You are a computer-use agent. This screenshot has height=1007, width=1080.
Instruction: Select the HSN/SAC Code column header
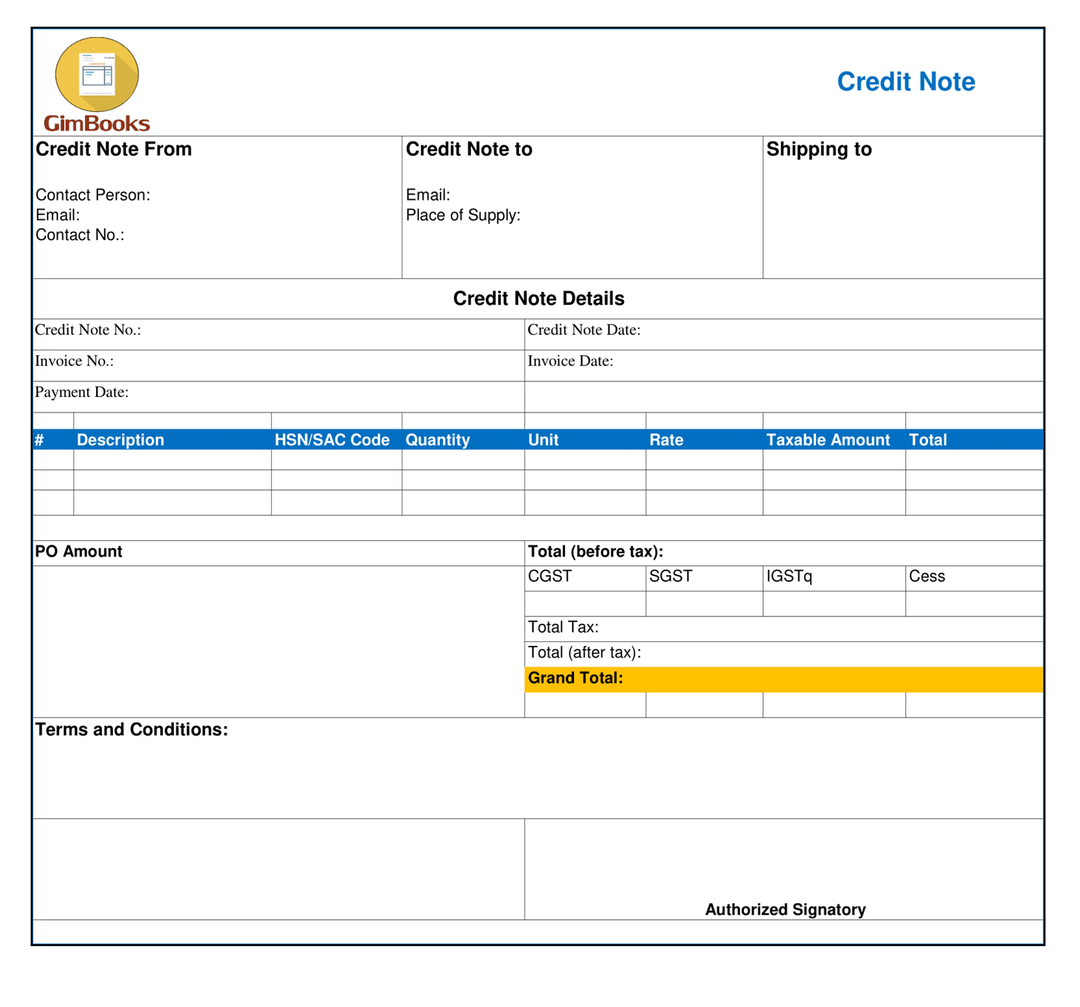pos(331,439)
